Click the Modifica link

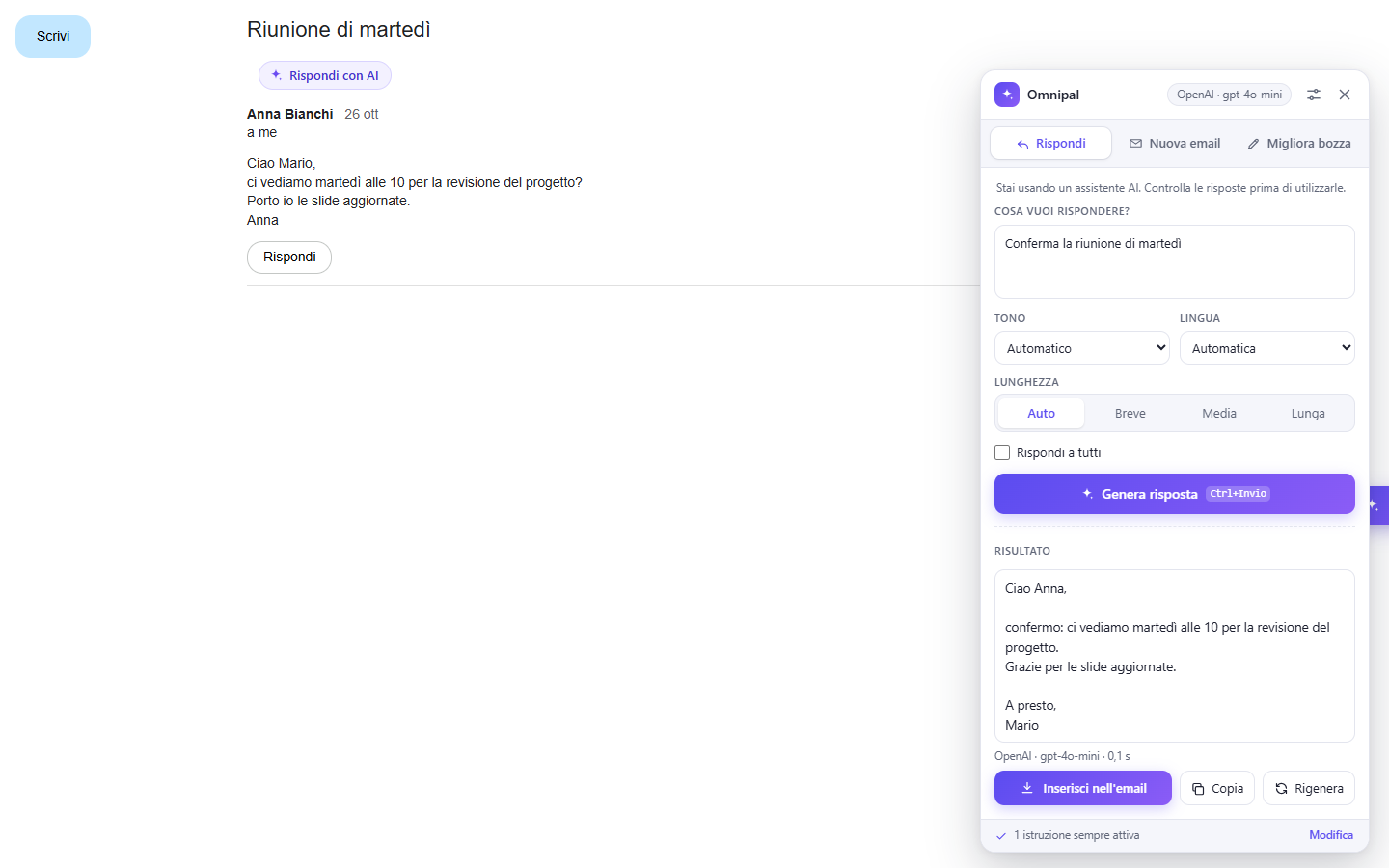pos(1331,835)
